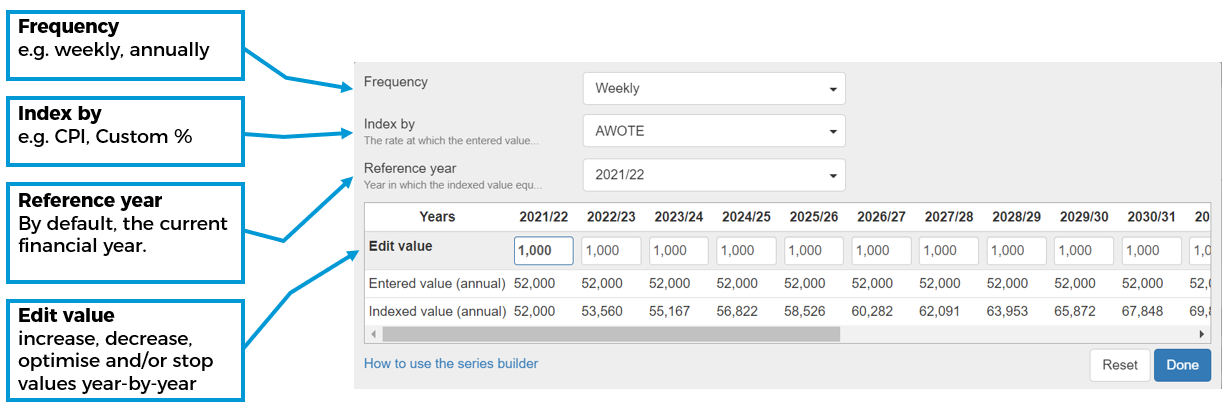Image resolution: width=1230 pixels, height=409 pixels.
Task: Click the Edit value field for 2030/31
Action: (1151, 250)
